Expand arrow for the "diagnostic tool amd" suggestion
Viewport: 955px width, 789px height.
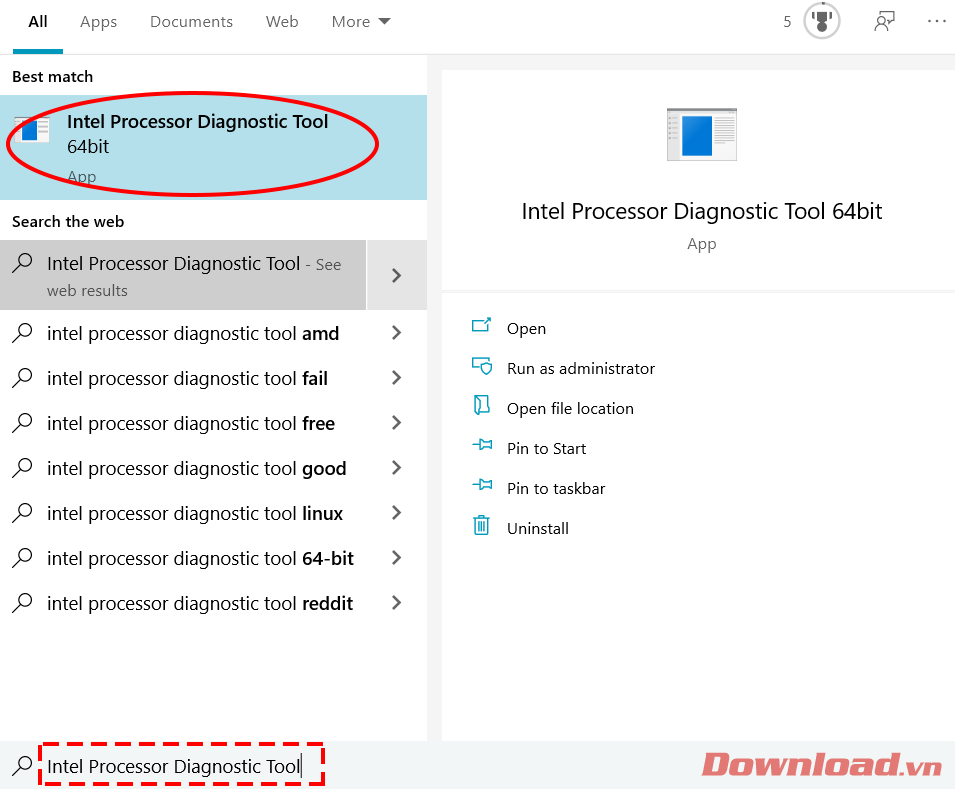397,333
